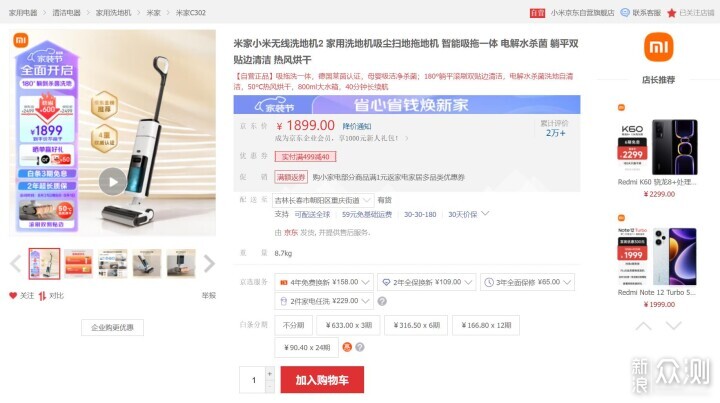
Task: Show previous product thumbnails with left arrow
Action: [16, 263]
